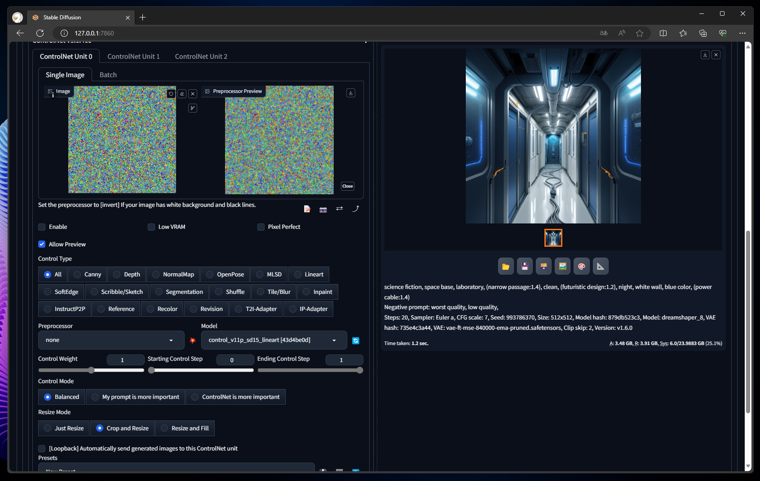Switch to ControlNet Unit 2 tab

201,57
